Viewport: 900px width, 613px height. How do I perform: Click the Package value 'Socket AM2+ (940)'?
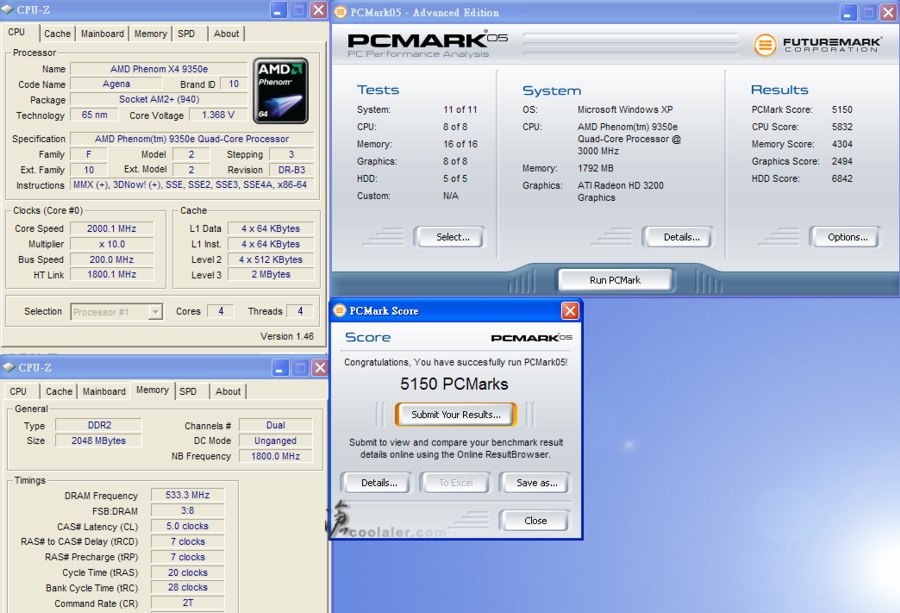(x=159, y=99)
